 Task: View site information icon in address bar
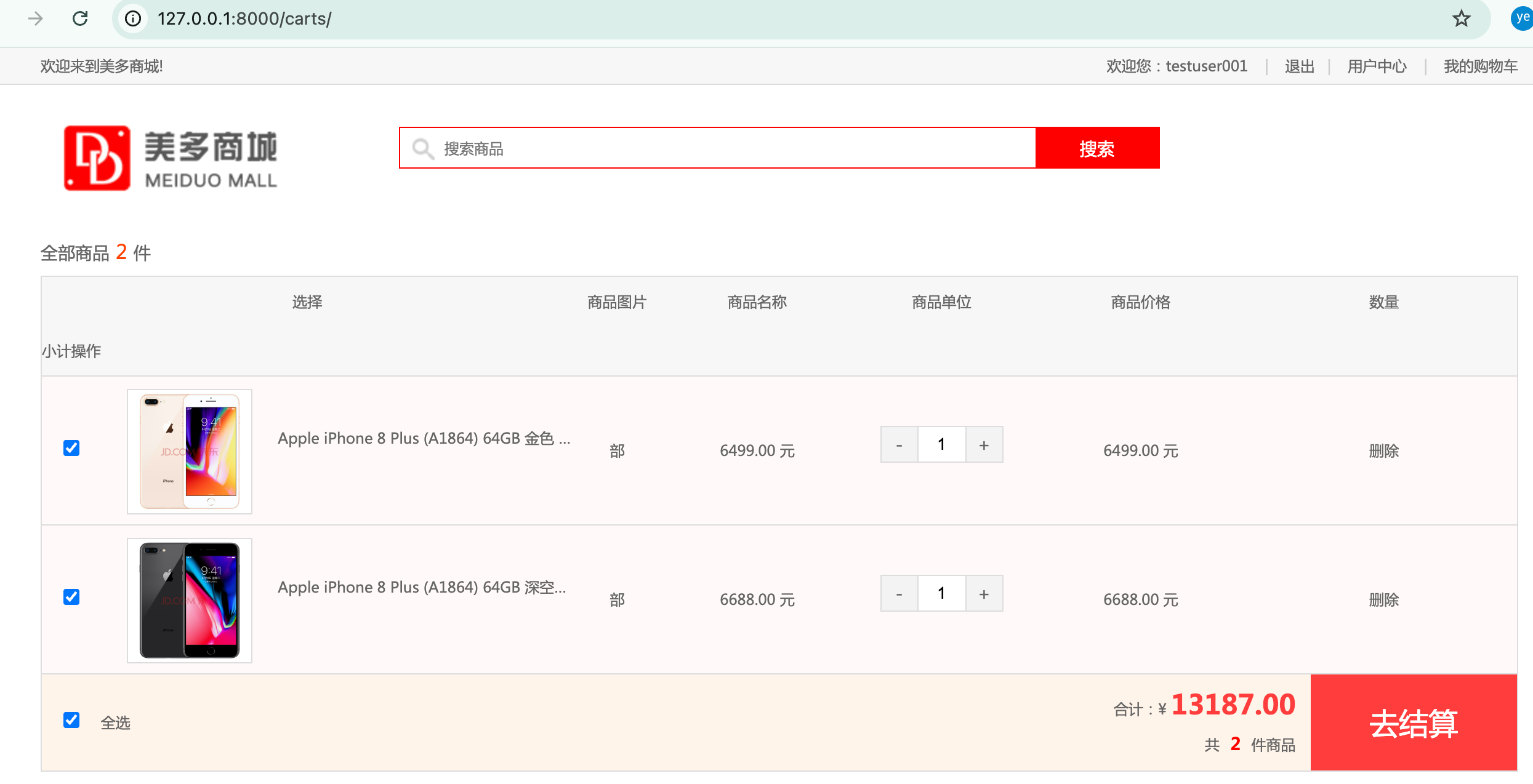133,18
